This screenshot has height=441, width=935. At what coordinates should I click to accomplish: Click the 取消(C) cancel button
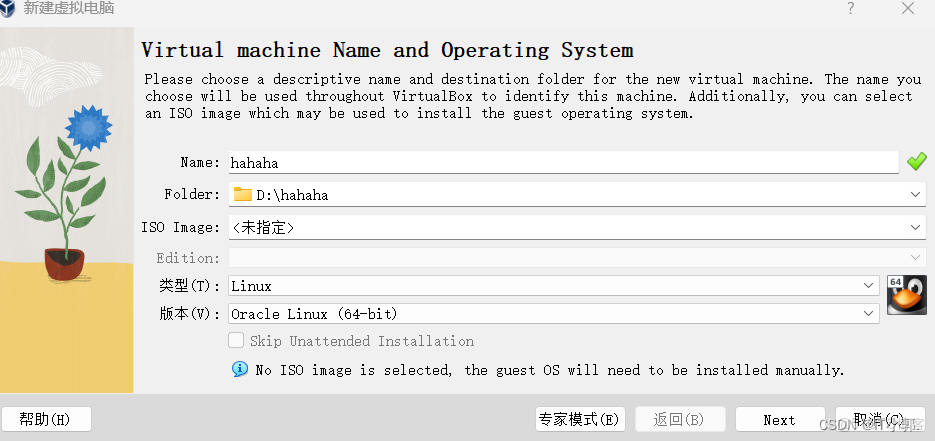[880, 419]
